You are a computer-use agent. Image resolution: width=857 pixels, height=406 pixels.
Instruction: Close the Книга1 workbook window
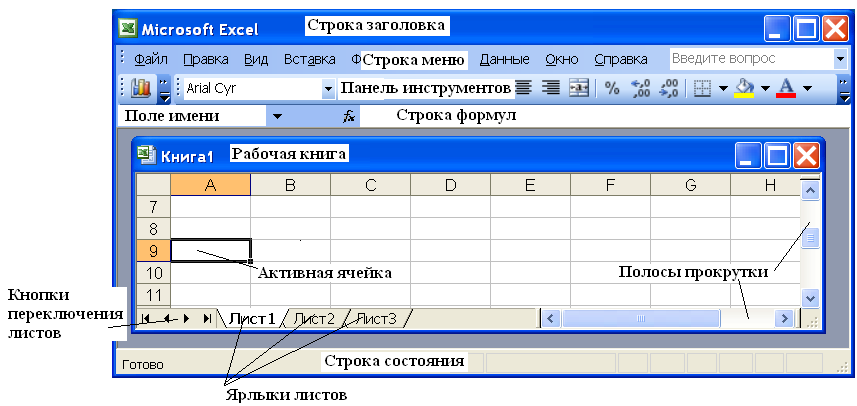tap(807, 156)
